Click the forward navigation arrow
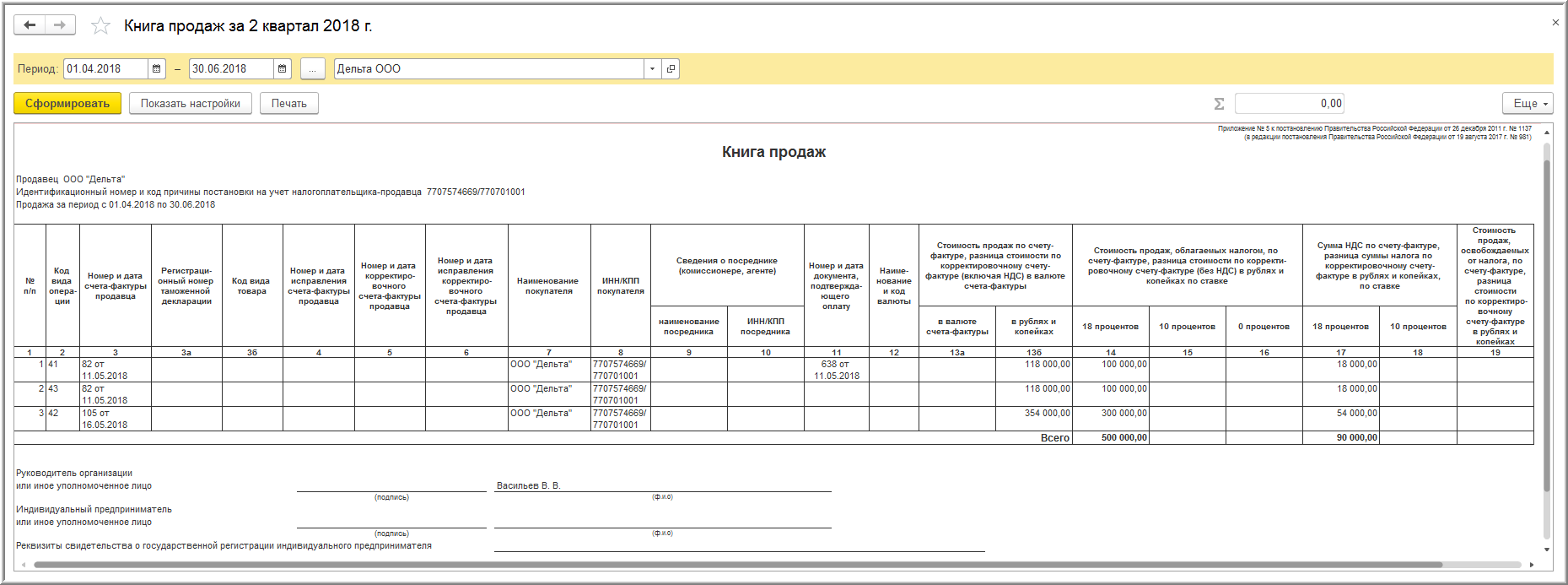Screen dimensions: 1568x585 pyautogui.click(x=60, y=25)
